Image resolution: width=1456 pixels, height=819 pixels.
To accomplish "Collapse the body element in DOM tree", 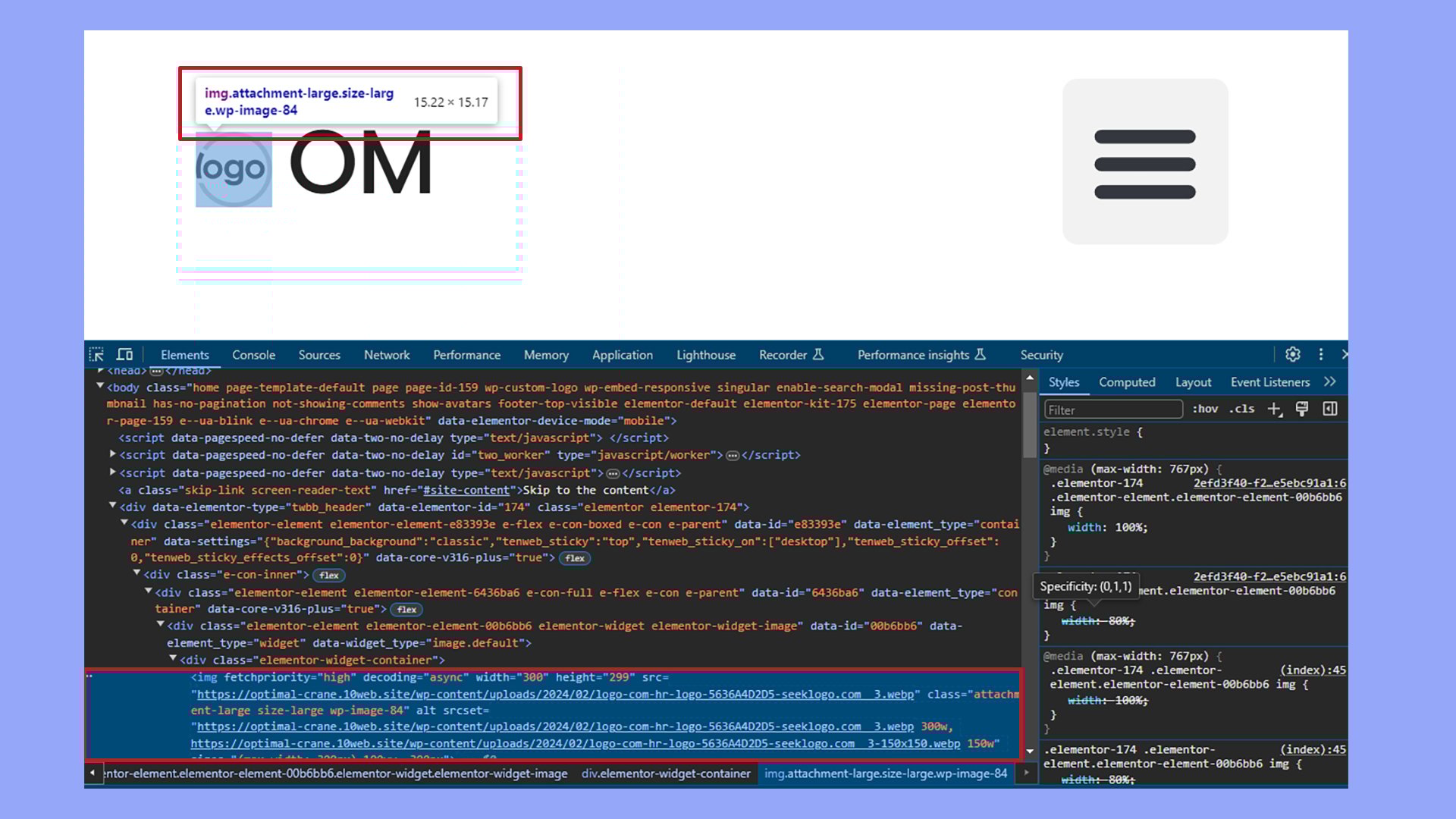I will [99, 387].
